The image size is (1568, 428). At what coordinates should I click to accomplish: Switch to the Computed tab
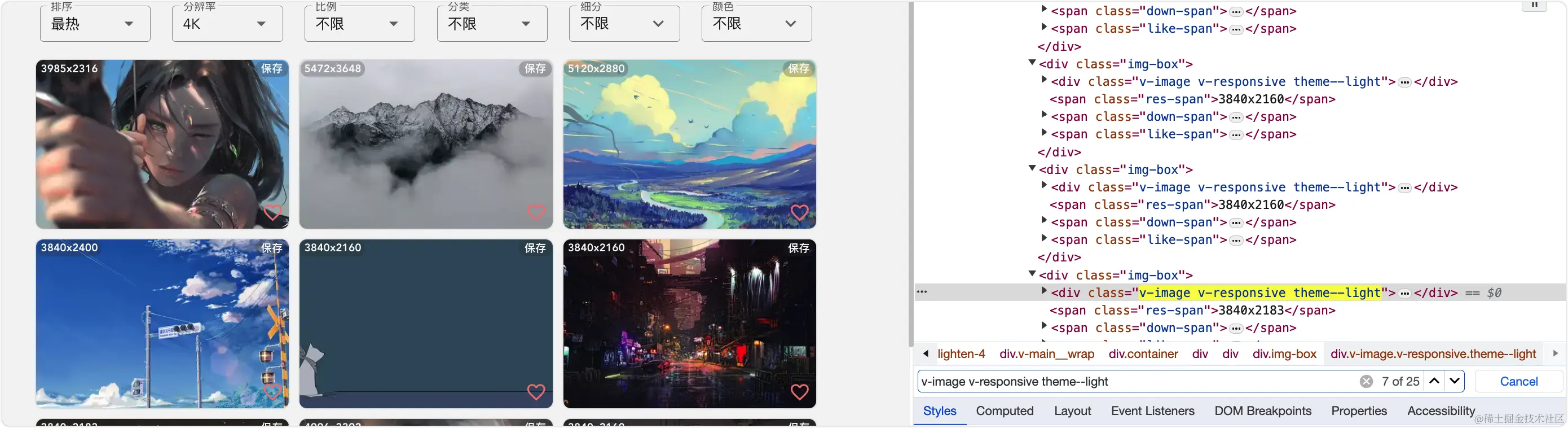tap(1005, 411)
